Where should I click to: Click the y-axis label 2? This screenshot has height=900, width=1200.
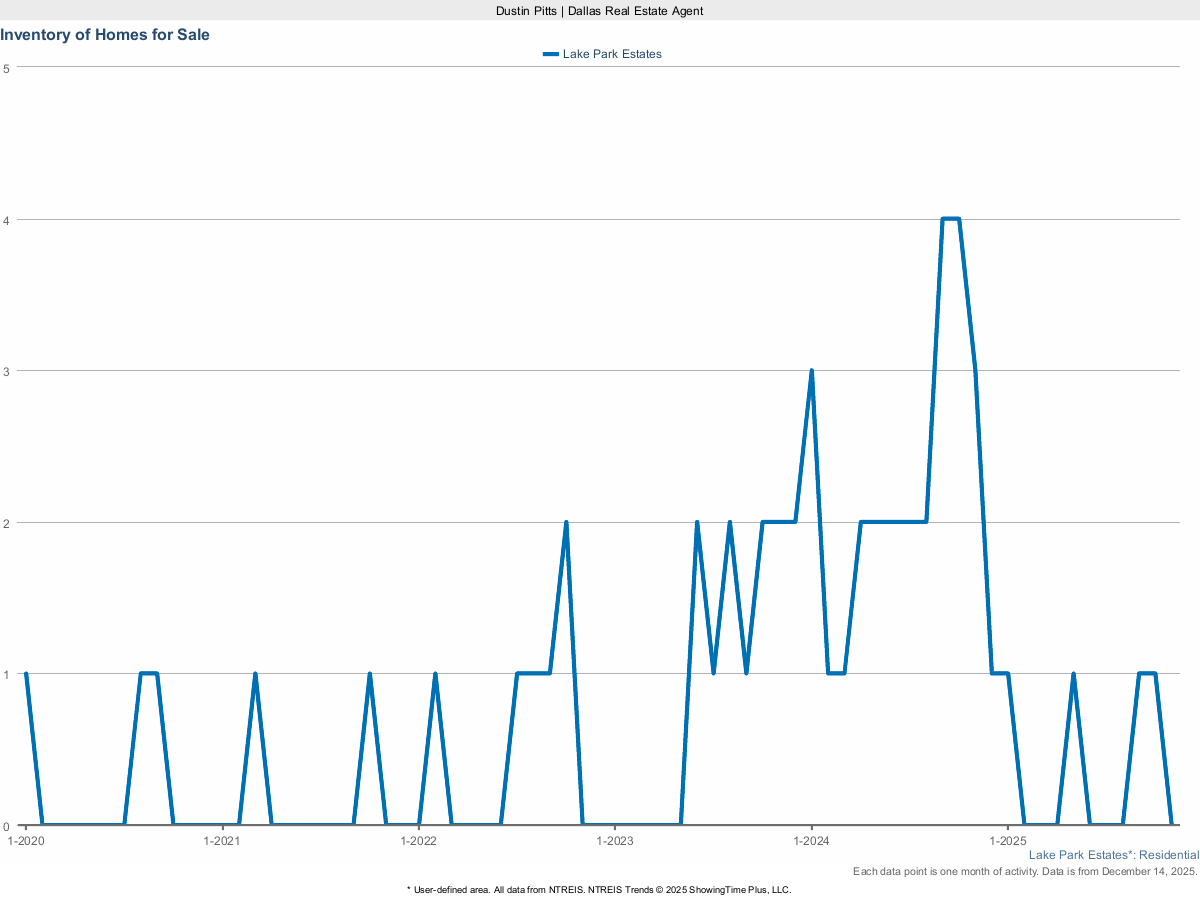click(6, 522)
